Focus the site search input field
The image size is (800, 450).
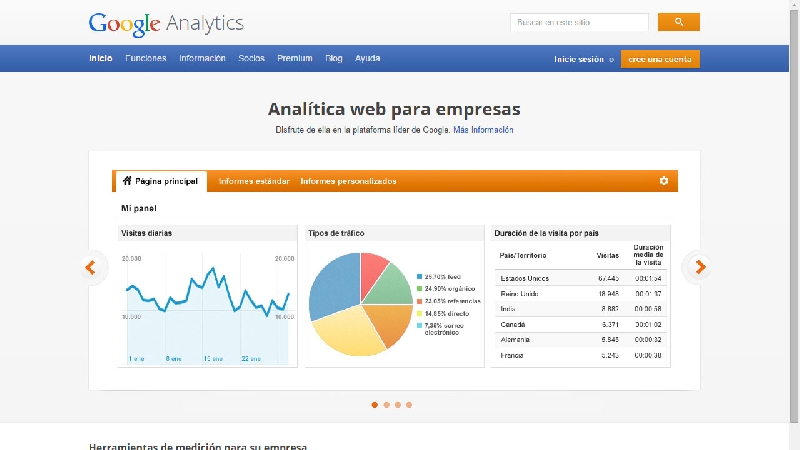(579, 22)
